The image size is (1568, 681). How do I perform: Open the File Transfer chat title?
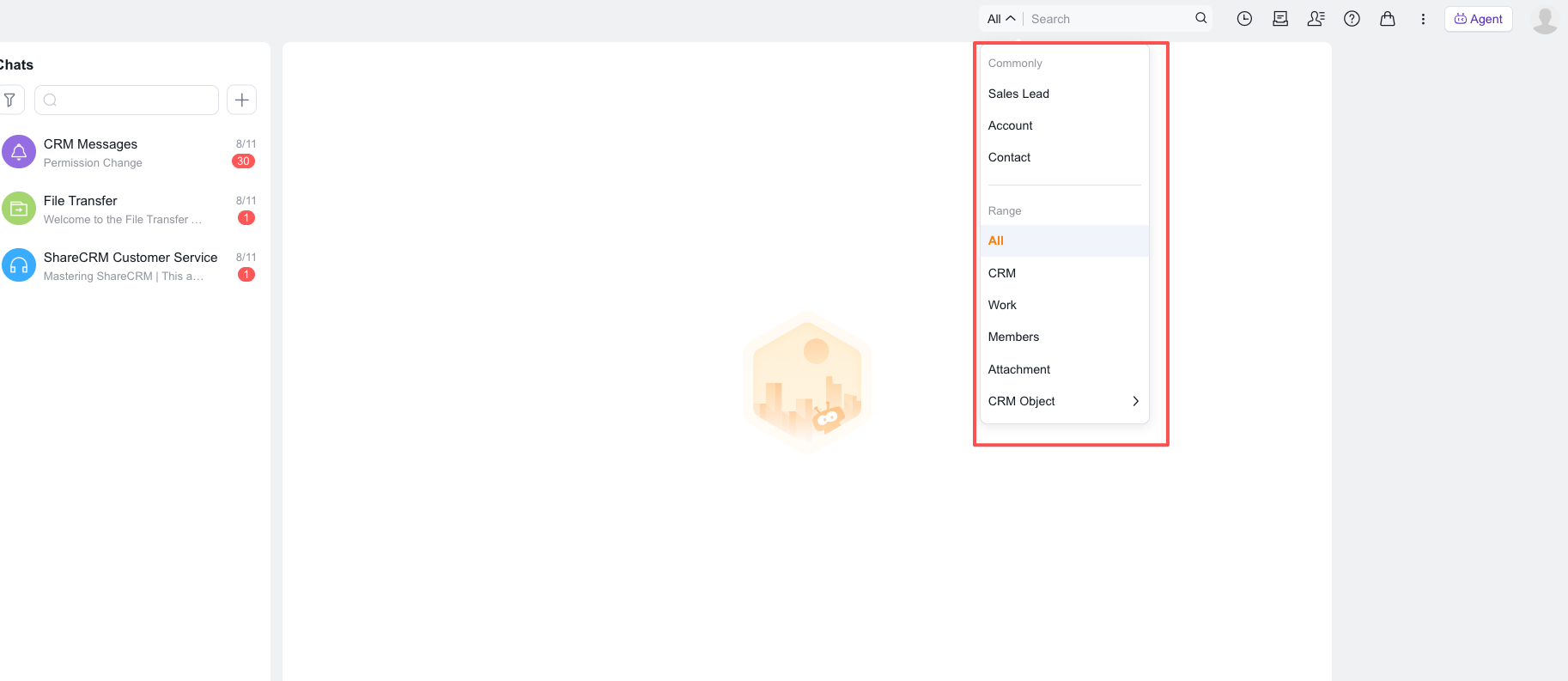pos(80,201)
